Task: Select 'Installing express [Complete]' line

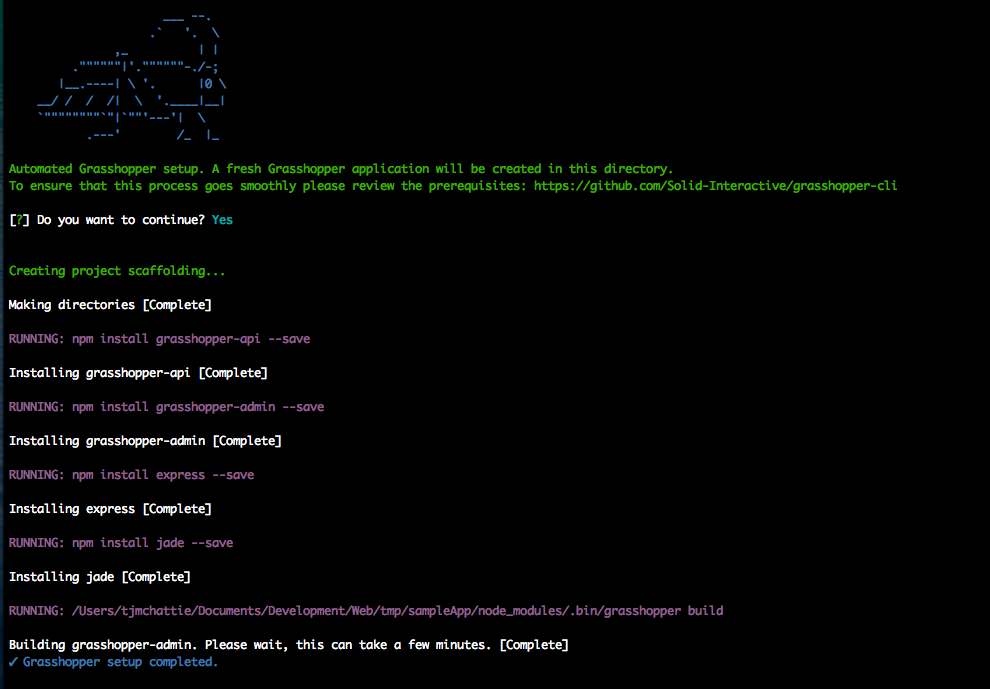Action: (110, 509)
